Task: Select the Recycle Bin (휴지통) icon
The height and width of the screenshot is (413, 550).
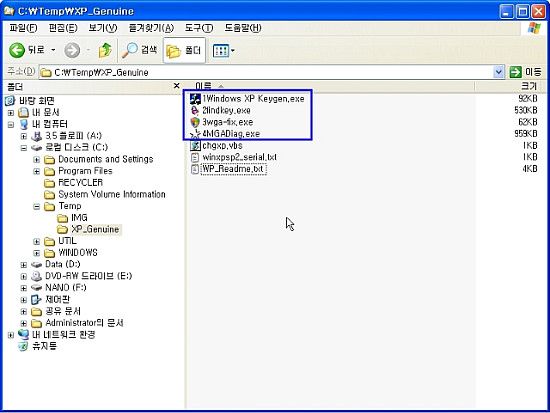Action: (23, 346)
